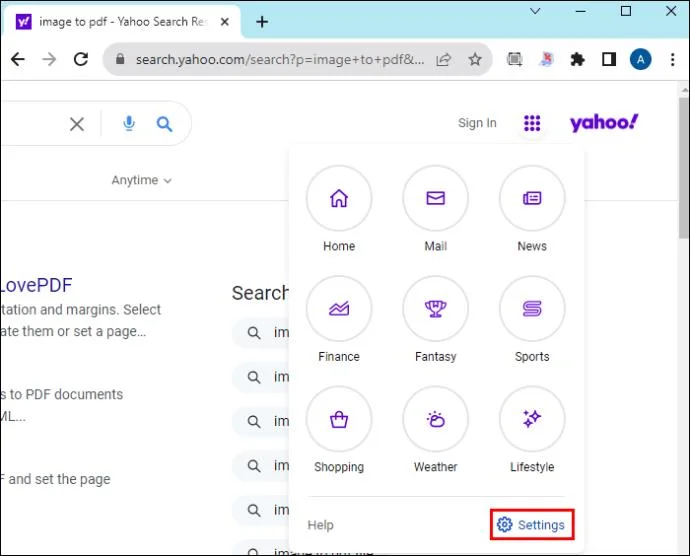Click the pinned extension icon beside the puzzle

(546, 59)
